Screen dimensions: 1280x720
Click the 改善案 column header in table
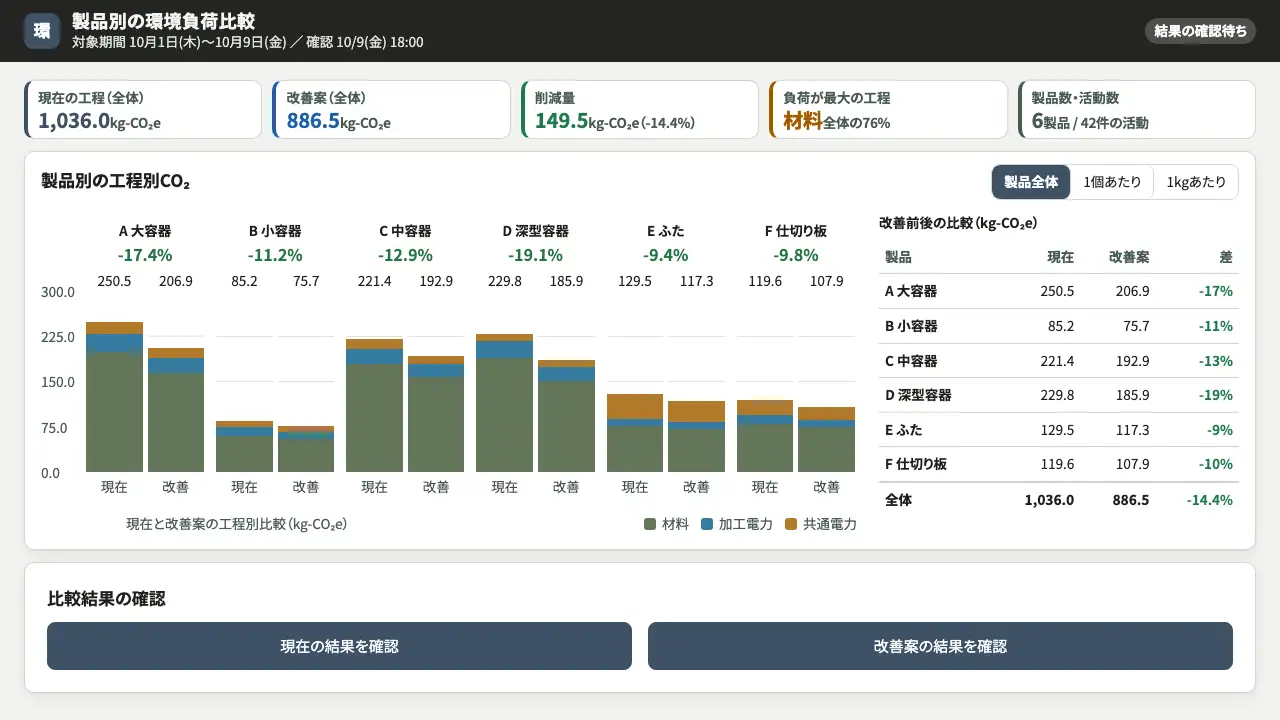click(1129, 257)
